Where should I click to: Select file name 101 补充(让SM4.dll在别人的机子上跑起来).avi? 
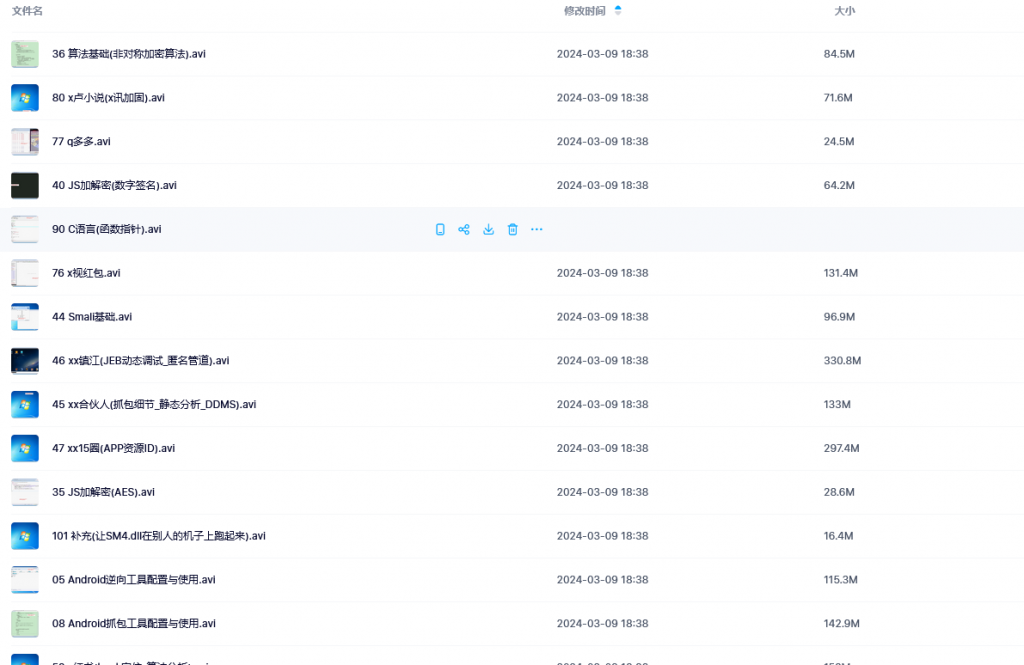[159, 535]
